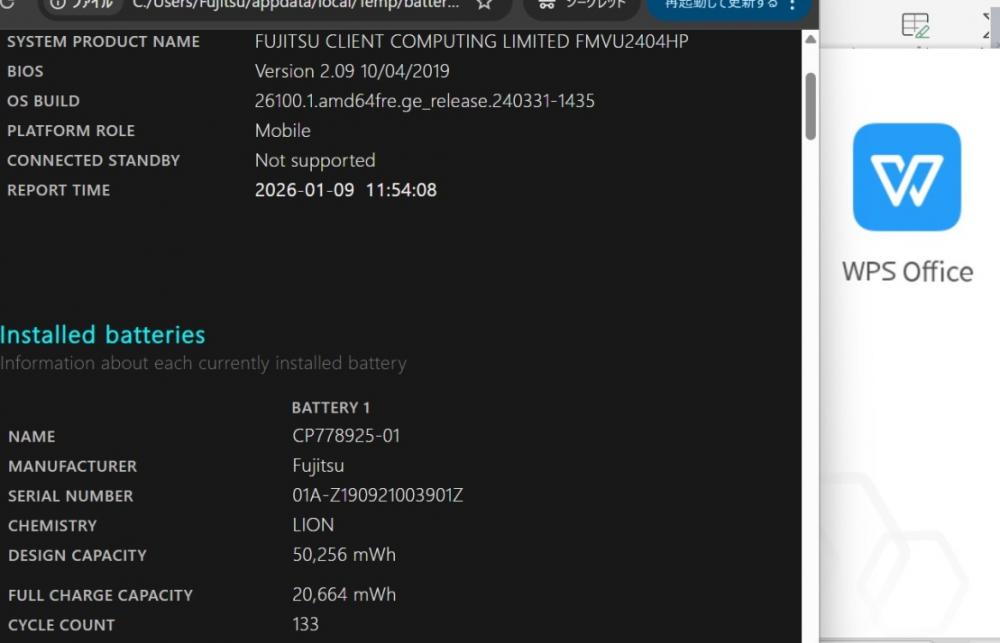1000x643 pixels.
Task: Click the table edit icon in WPS window
Action: [915, 26]
